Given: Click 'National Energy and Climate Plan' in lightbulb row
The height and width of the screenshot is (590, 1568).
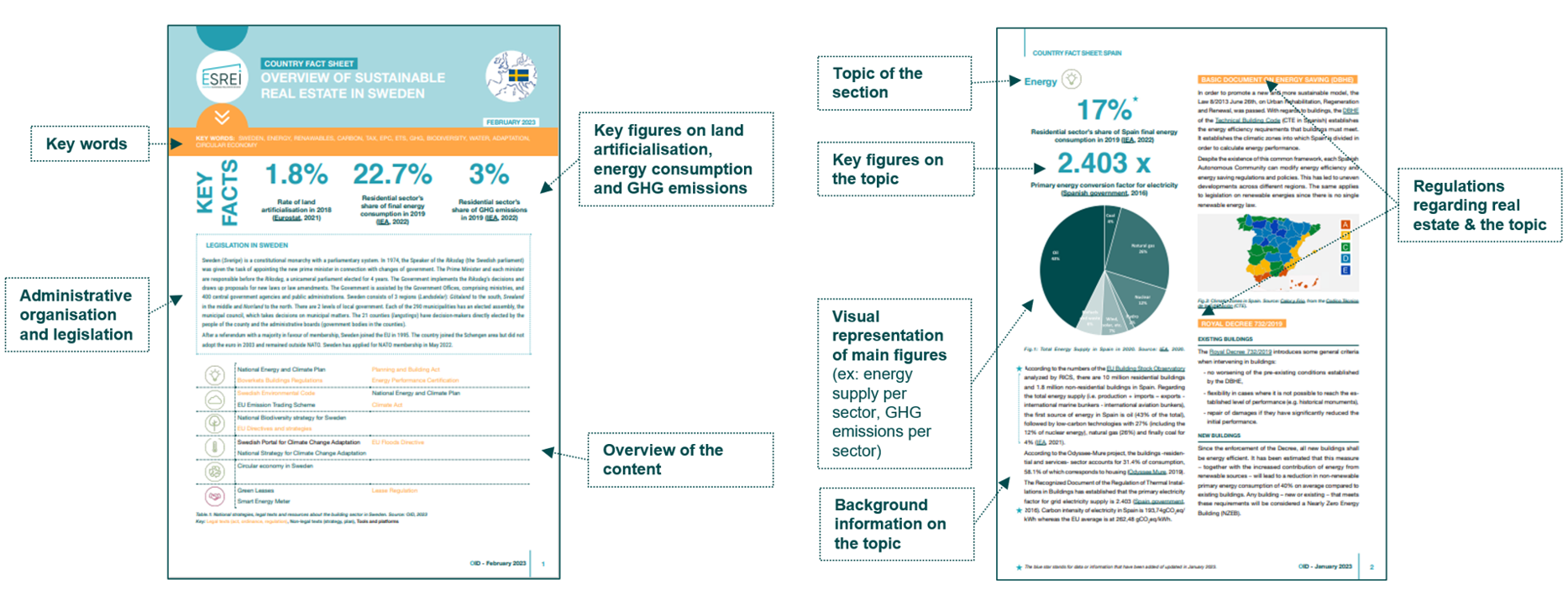Looking at the screenshot, I should click(281, 369).
